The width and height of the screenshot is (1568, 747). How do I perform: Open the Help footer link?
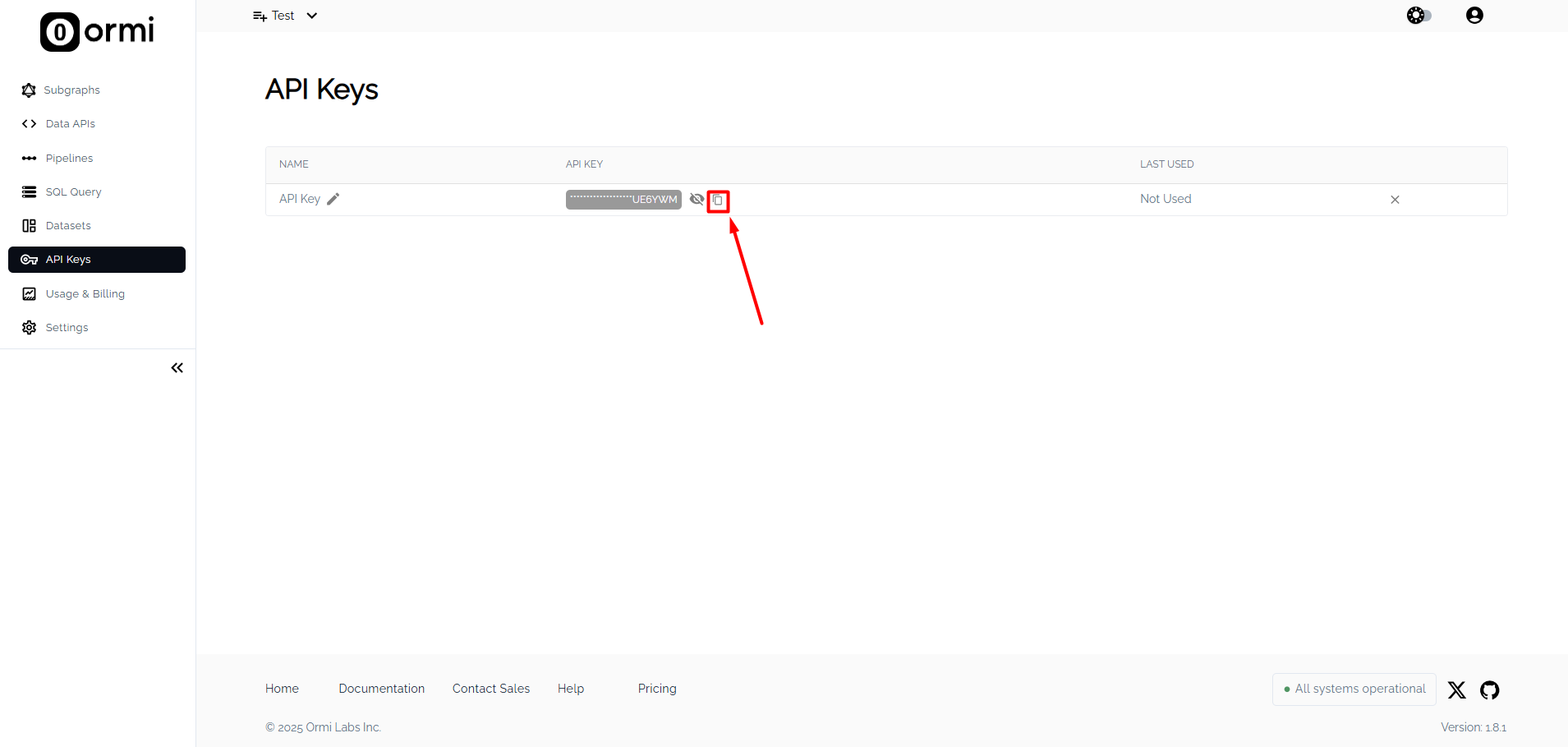[x=571, y=689]
